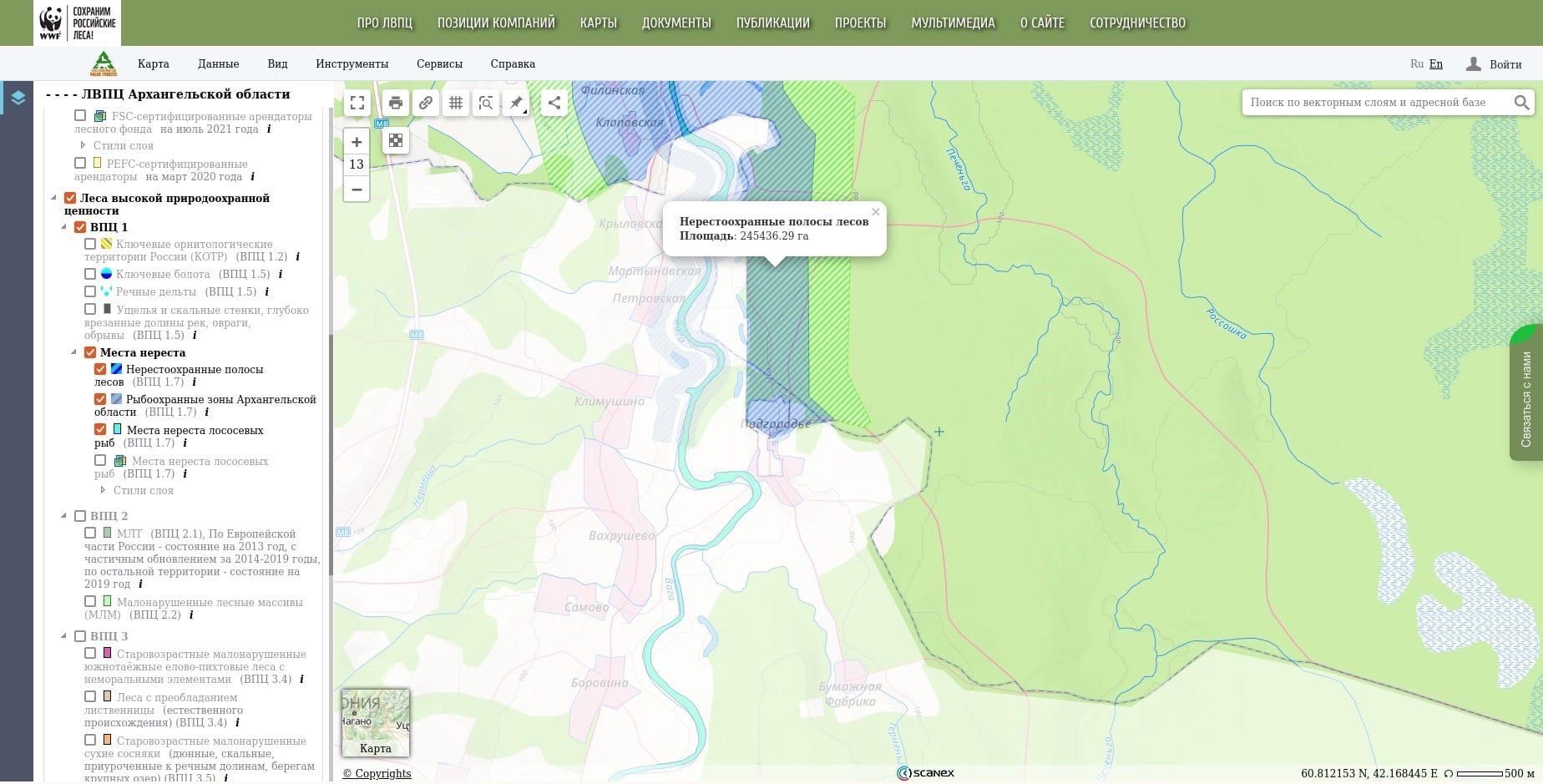Enable PEFC-сертифицированные арендаторы layer checkbox
The image size is (1543, 784).
(80, 164)
